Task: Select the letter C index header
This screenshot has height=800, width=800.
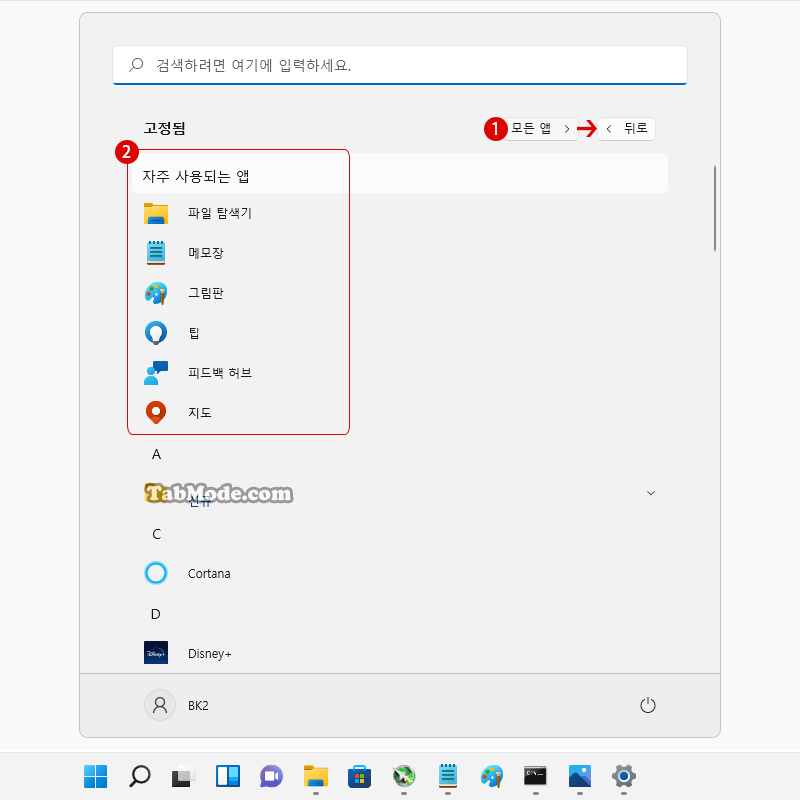Action: point(157,534)
